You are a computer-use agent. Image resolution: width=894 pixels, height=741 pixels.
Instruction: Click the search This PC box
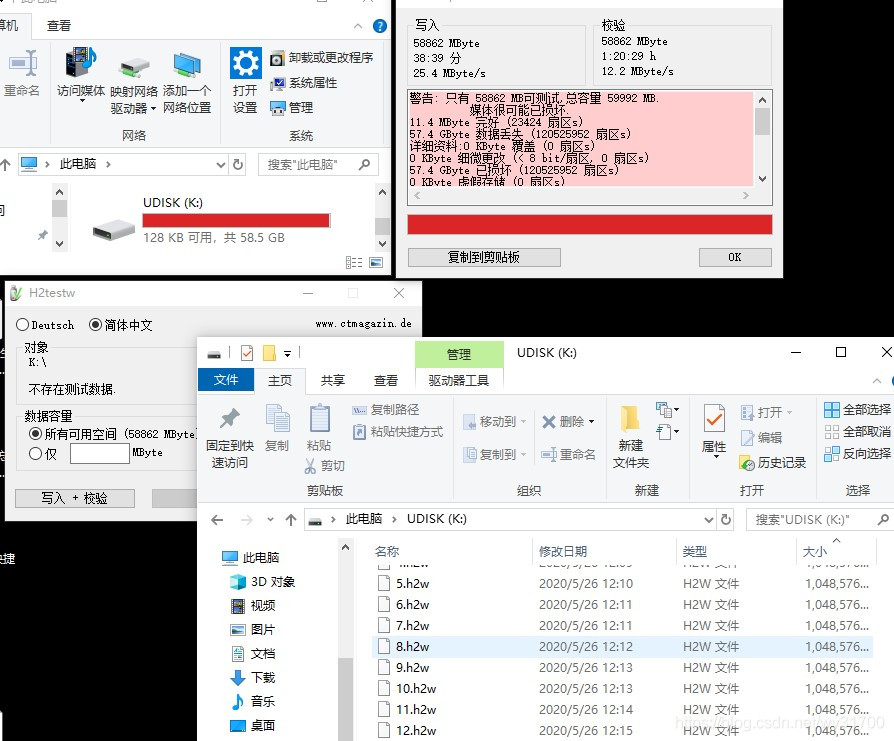318,165
